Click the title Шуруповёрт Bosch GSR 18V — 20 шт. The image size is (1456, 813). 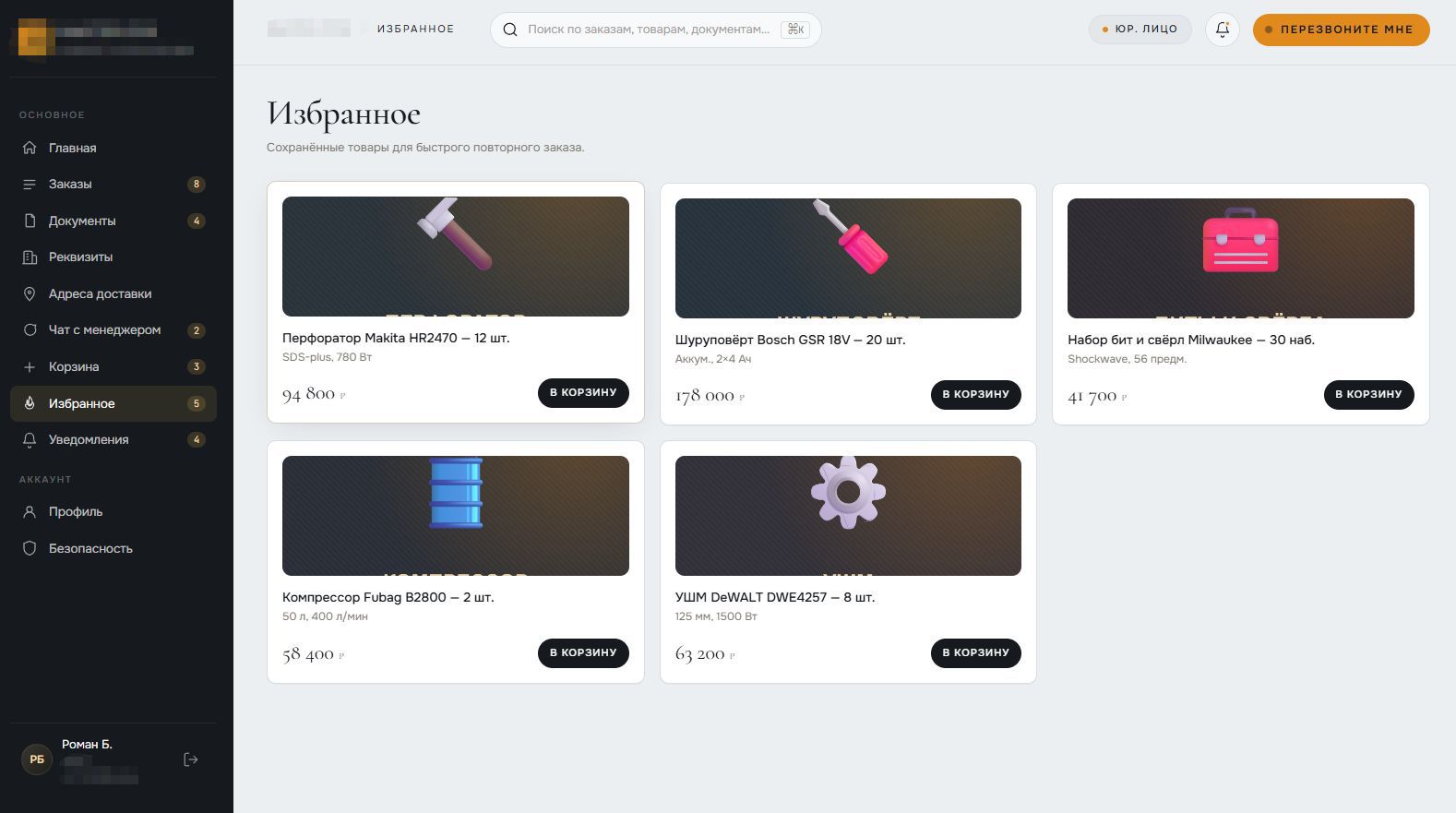coord(790,341)
